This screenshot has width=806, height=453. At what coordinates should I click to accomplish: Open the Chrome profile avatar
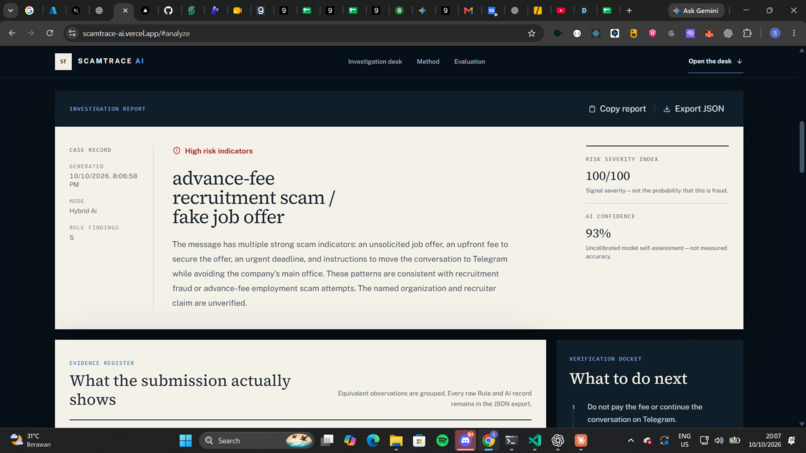point(775,33)
